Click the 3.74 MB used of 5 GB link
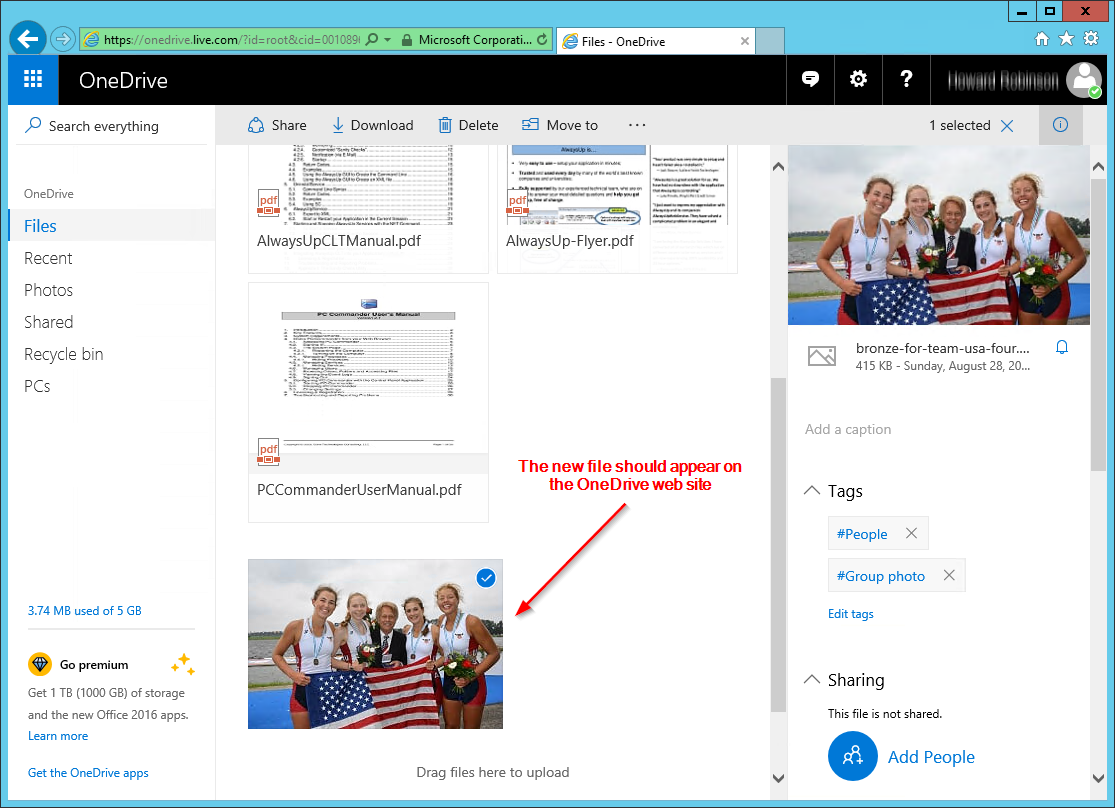This screenshot has height=808, width=1115. click(x=85, y=610)
